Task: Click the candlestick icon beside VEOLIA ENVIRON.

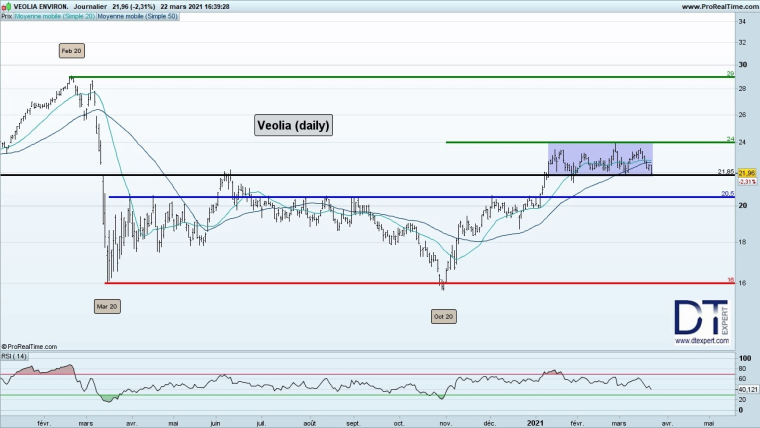Action: (6, 6)
